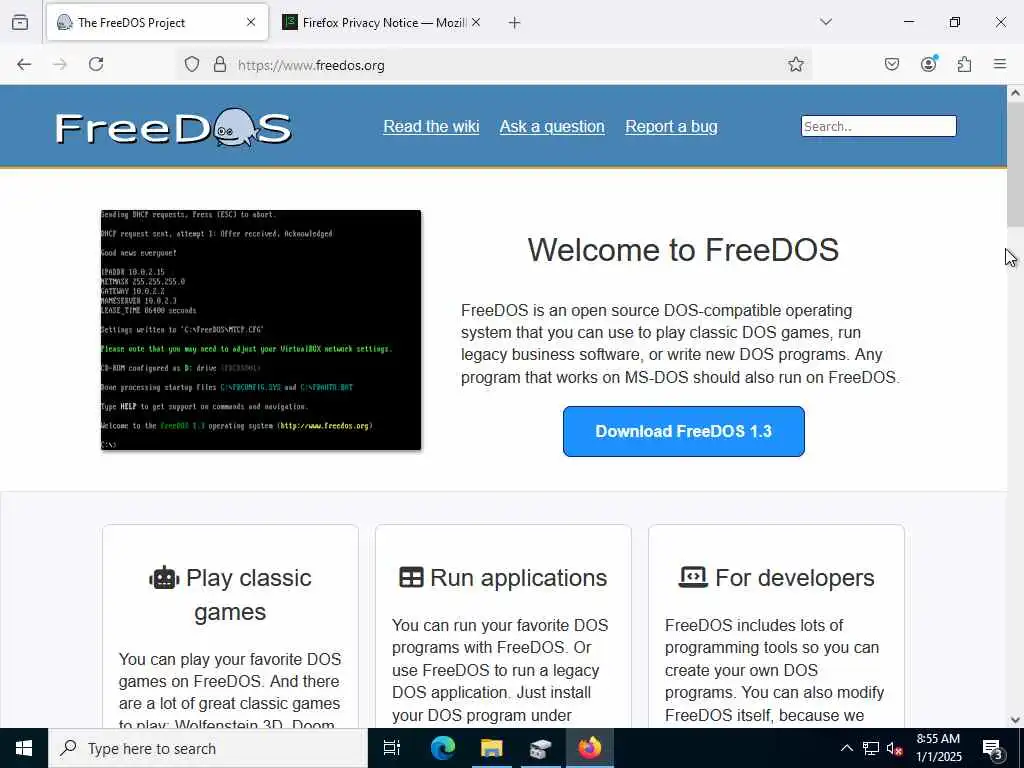Open the Extensions puzzle icon
1024x768 pixels.
point(964,64)
